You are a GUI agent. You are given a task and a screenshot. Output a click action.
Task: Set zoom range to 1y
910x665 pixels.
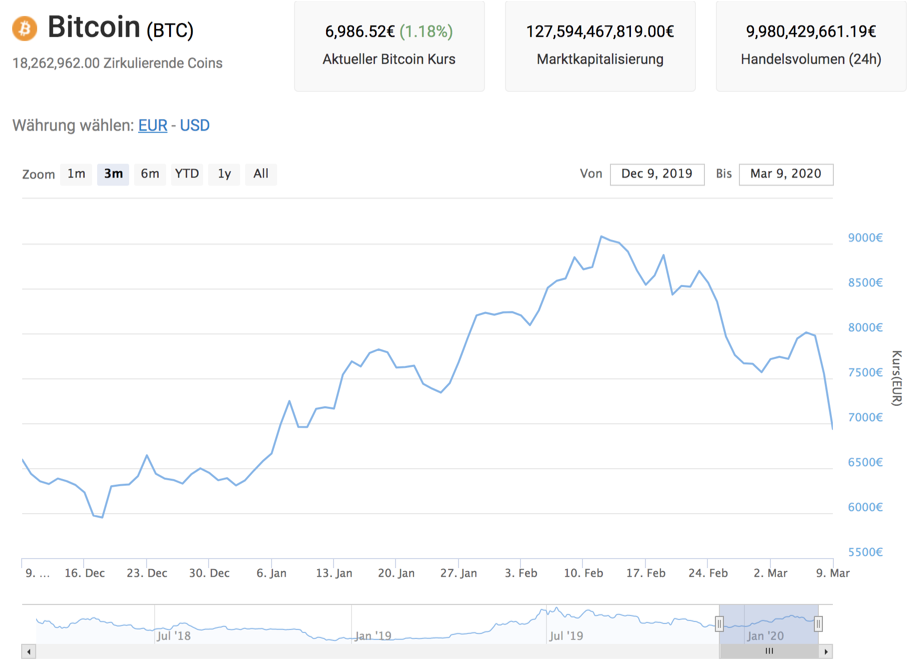224,174
